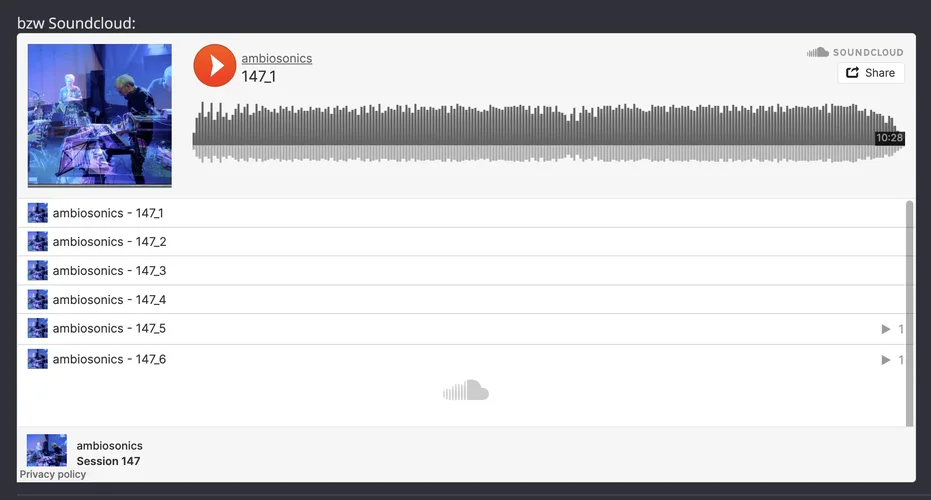Click the play count icon on 147_5
Viewport: 931px width, 500px height.
coord(886,329)
